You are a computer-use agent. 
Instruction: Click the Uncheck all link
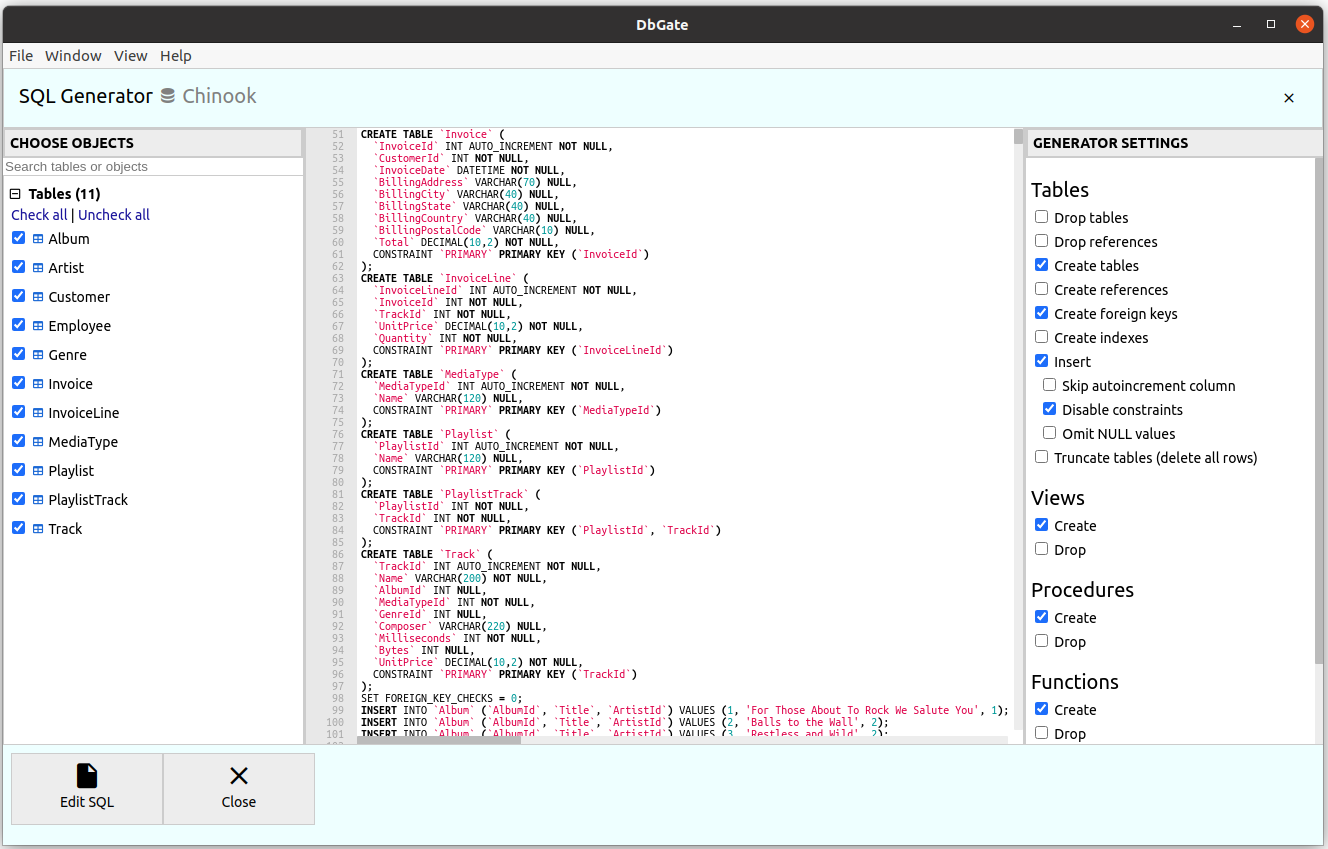click(114, 215)
